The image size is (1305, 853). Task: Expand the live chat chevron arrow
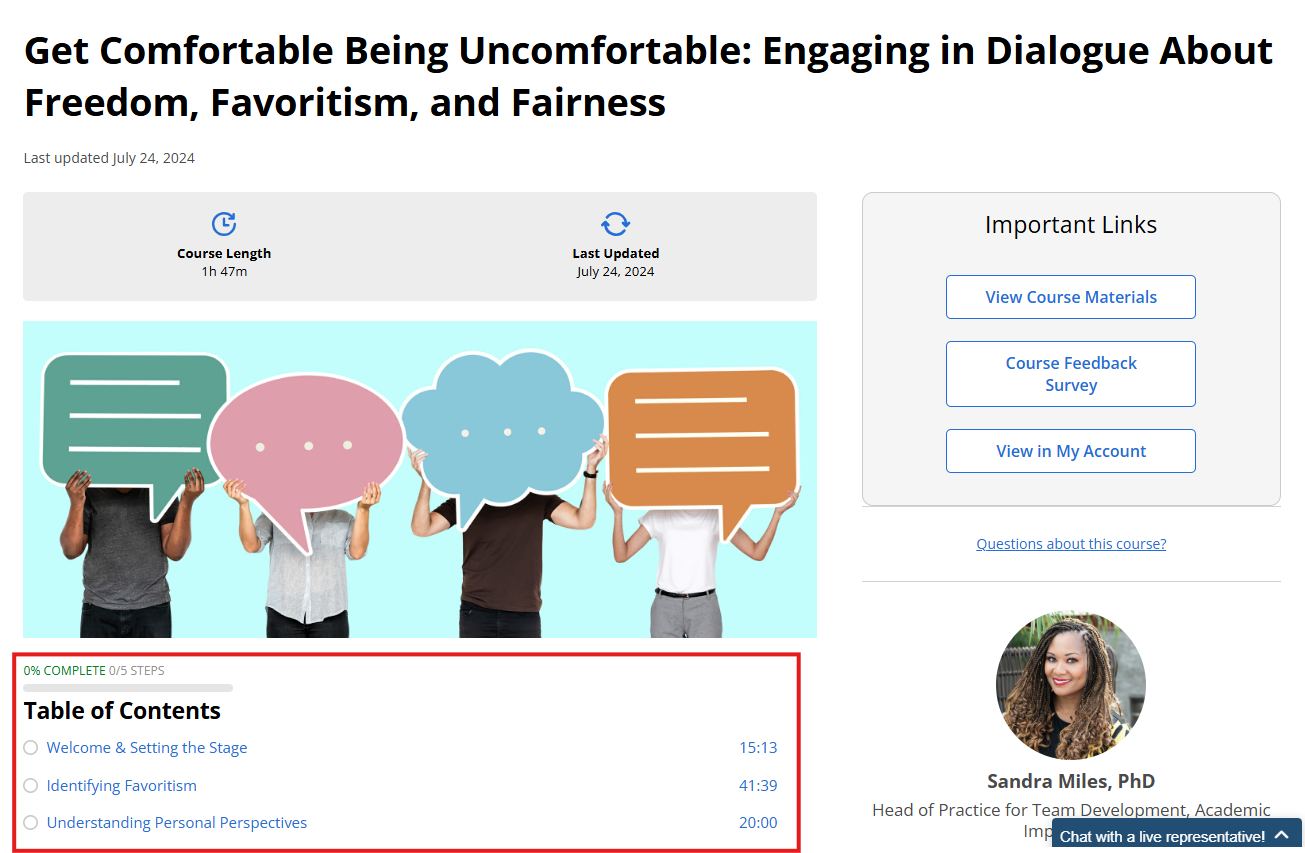pyautogui.click(x=1282, y=835)
